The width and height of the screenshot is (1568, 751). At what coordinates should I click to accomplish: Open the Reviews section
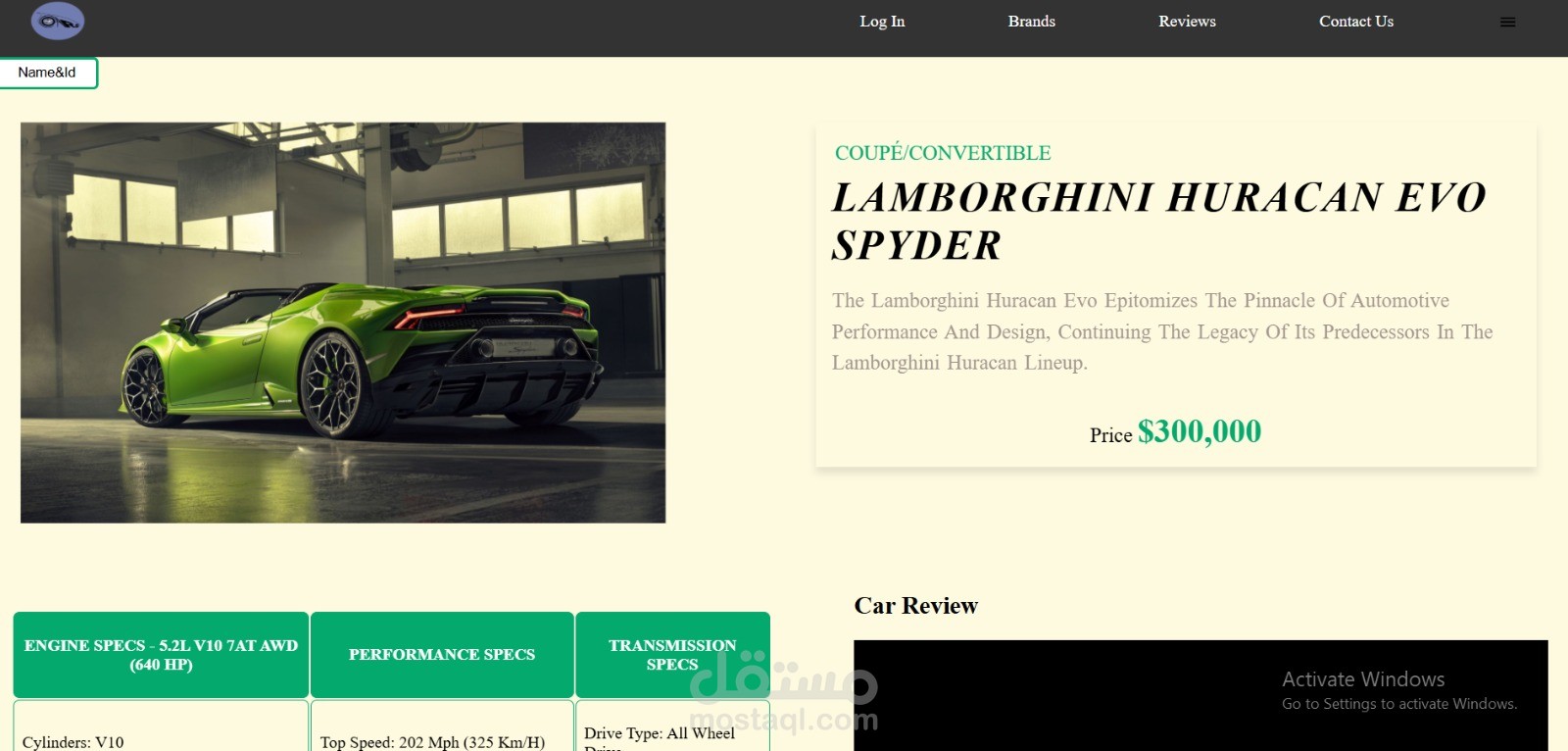pyautogui.click(x=1187, y=22)
